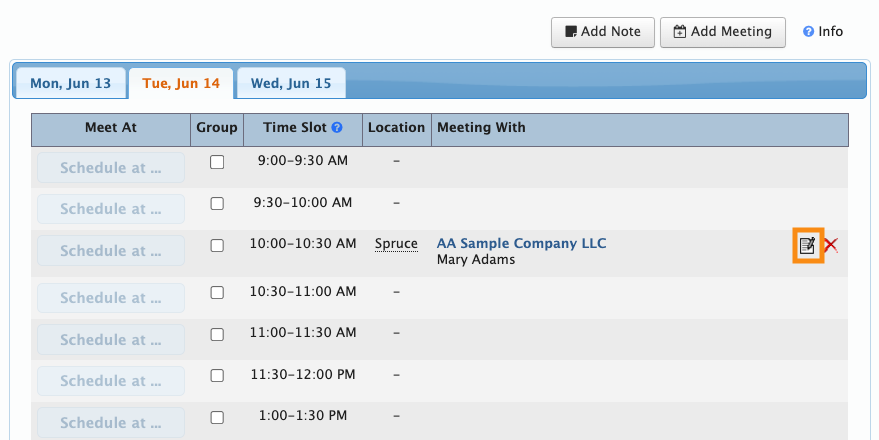This screenshot has width=879, height=440.
Task: Check the 1:00–1:30 PM Group checkbox
Action: pyautogui.click(x=217, y=416)
